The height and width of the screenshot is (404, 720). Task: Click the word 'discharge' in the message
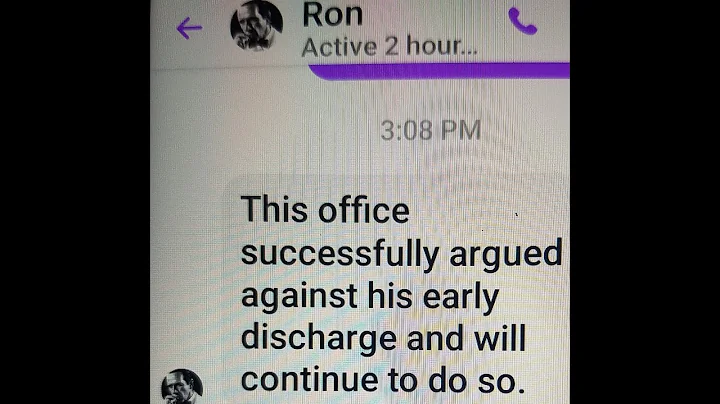pyautogui.click(x=319, y=338)
